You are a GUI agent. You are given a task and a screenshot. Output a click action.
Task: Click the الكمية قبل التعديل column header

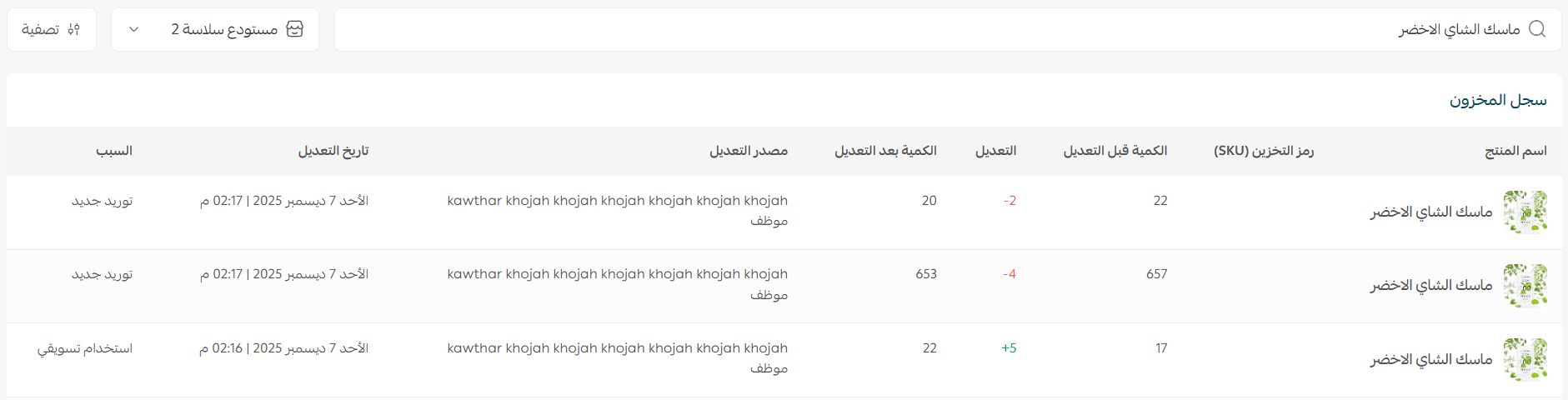pyautogui.click(x=1115, y=151)
